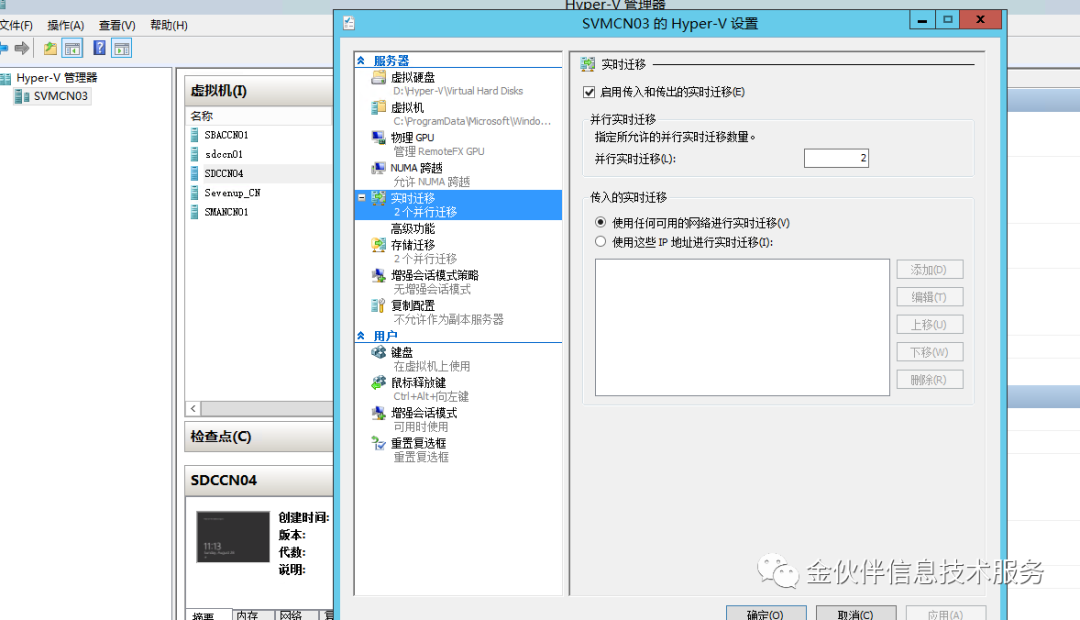The image size is (1080, 620).
Task: Click the 取消(C) button
Action: (856, 613)
